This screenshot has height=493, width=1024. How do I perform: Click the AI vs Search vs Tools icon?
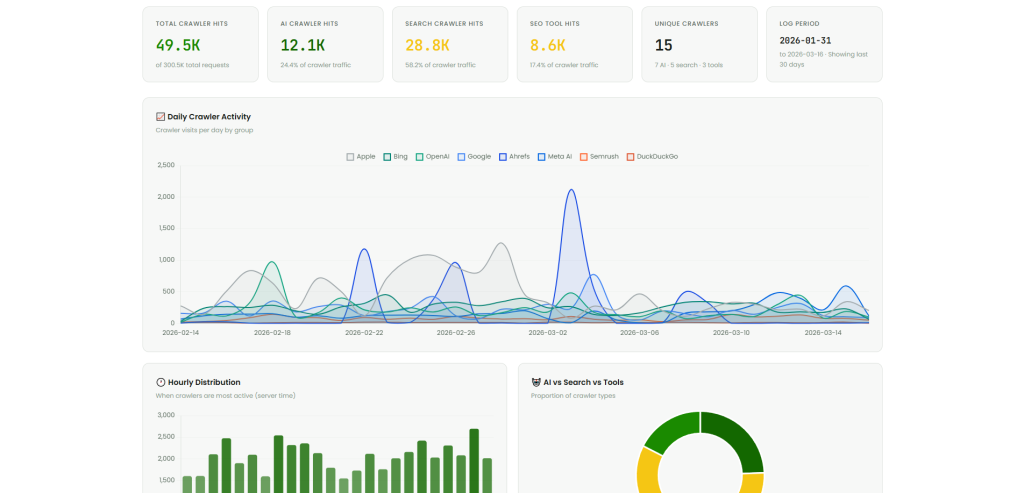[x=536, y=383]
